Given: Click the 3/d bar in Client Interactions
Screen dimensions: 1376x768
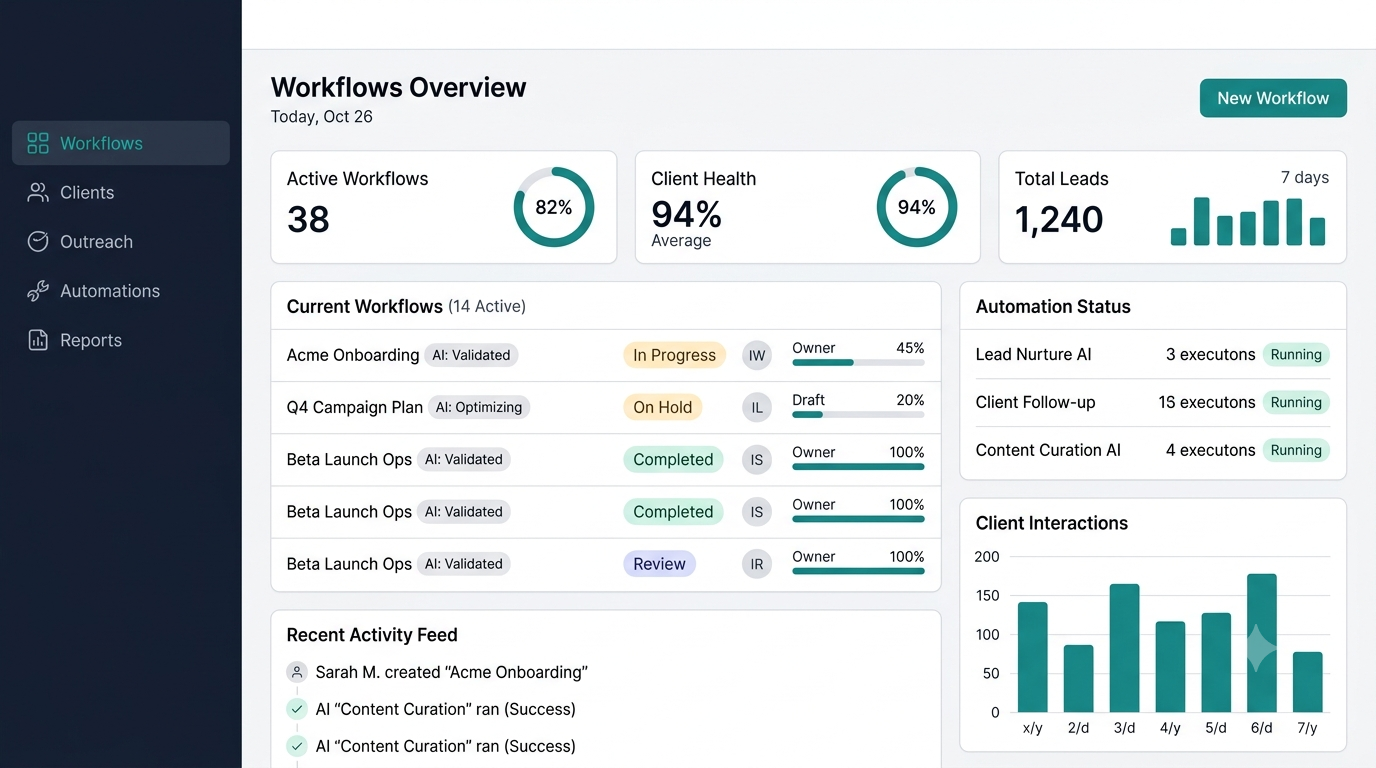Looking at the screenshot, I should 1125,648.
